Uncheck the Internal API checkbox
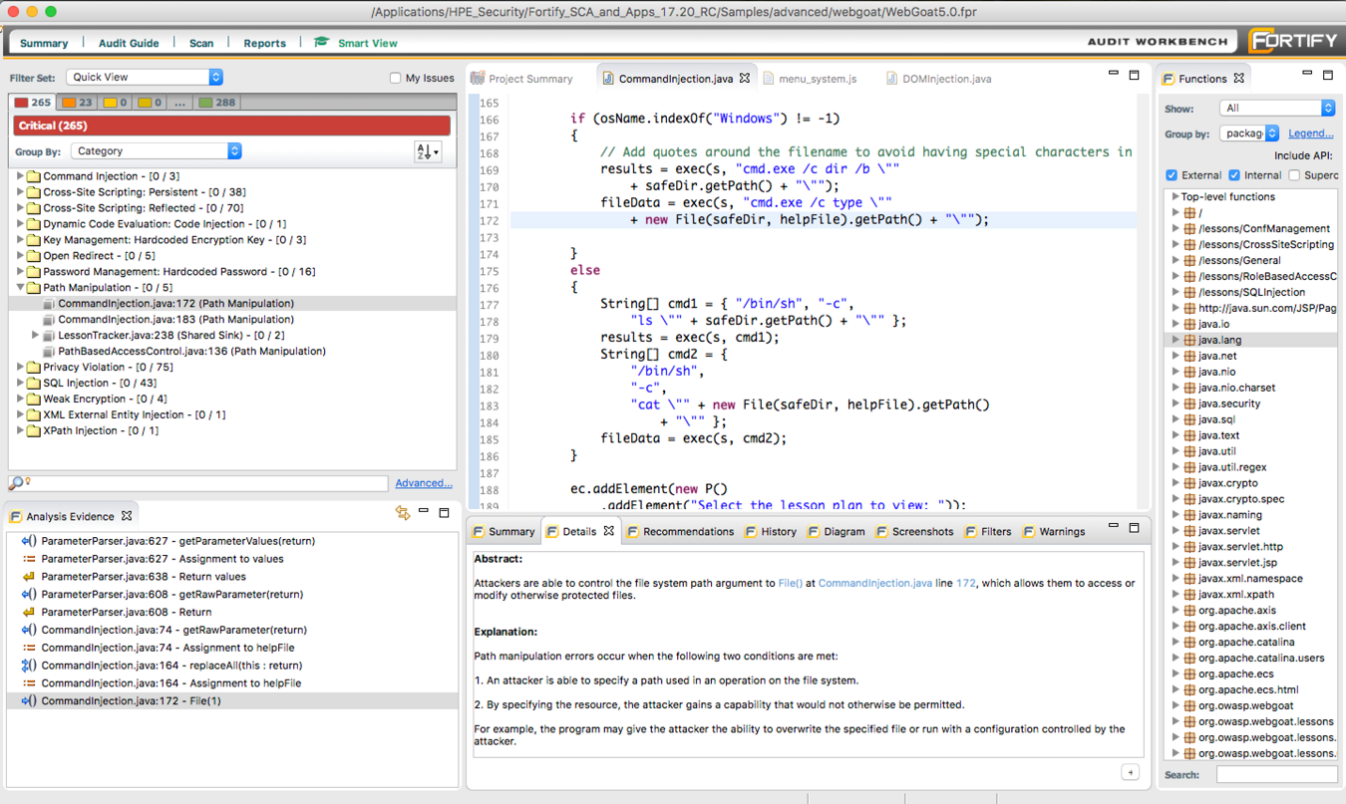 1234,176
